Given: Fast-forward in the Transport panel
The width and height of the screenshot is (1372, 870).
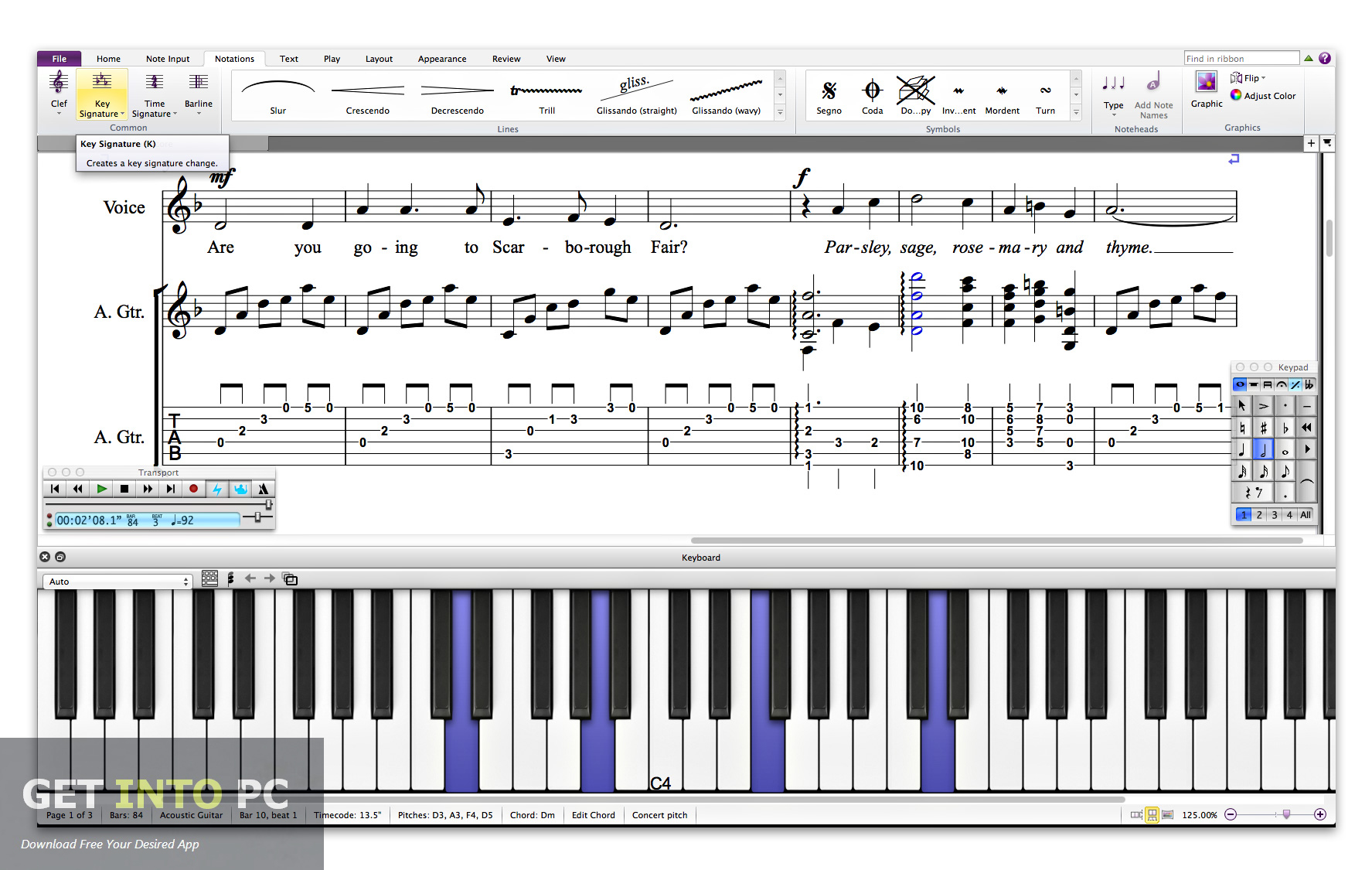Looking at the screenshot, I should [148, 489].
